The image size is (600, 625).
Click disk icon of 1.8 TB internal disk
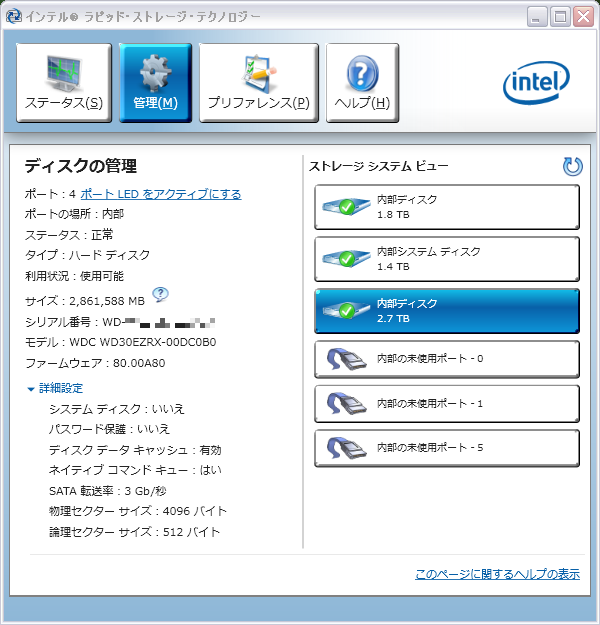346,206
